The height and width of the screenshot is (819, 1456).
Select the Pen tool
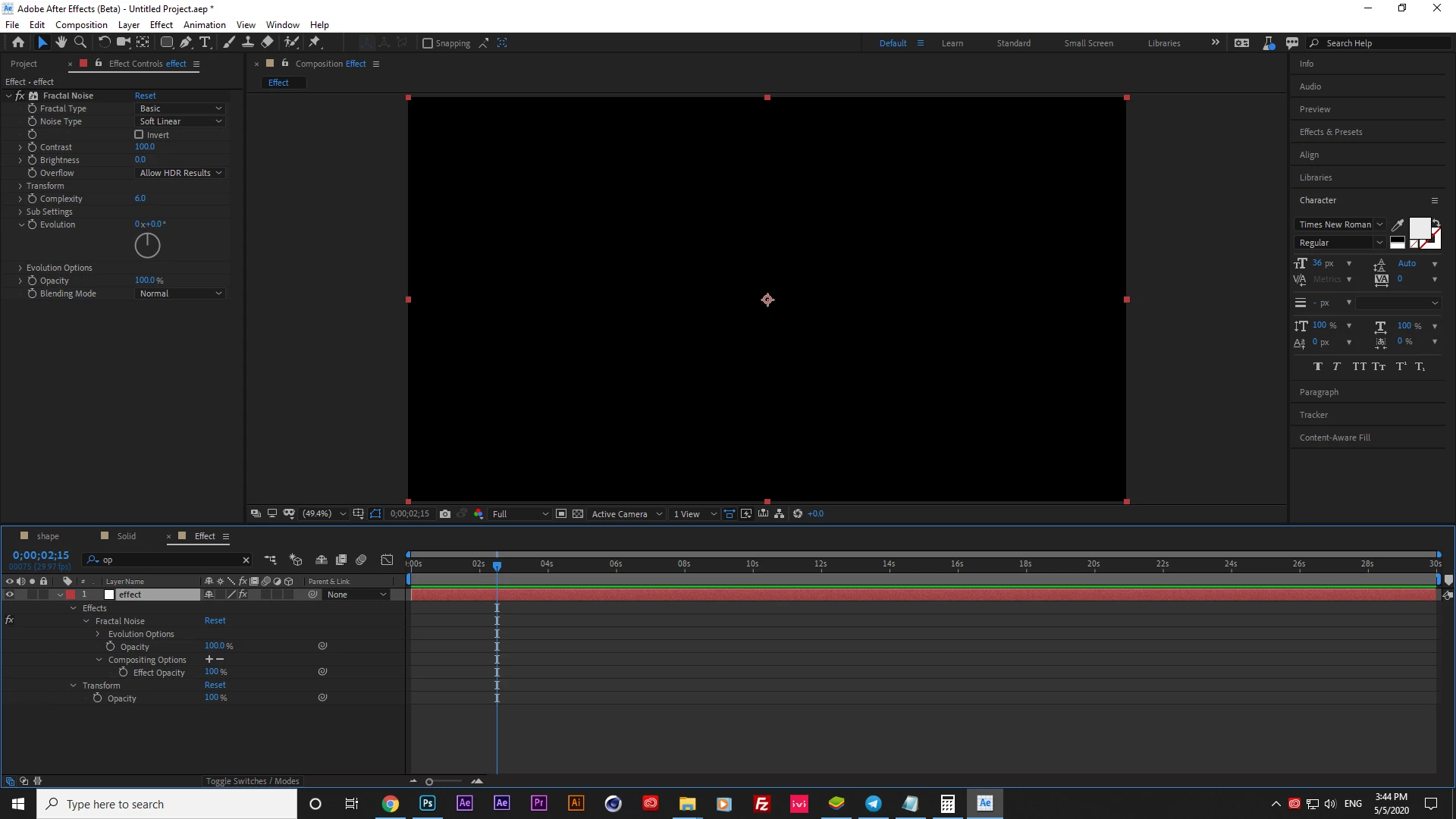pos(186,42)
